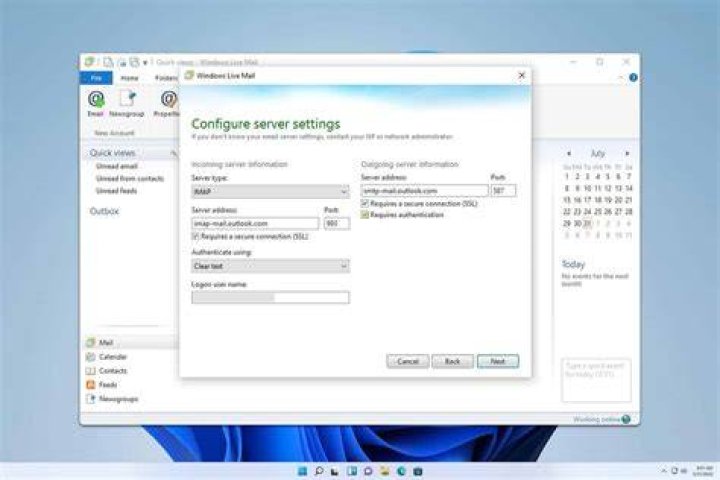Select Unread from contacts quick view
The height and width of the screenshot is (480, 720).
130,179
